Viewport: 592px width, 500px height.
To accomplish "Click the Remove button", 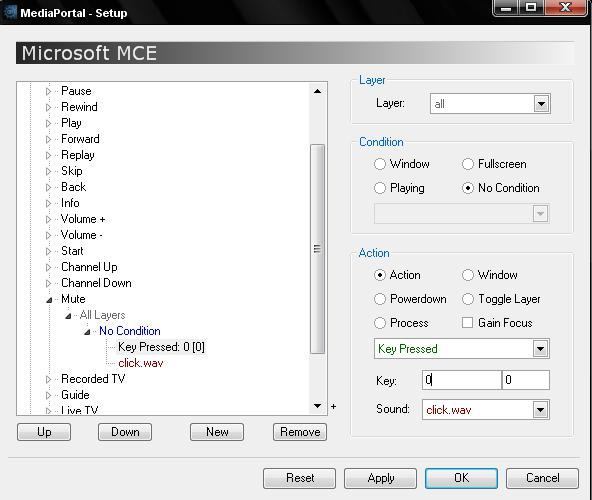I will coord(300,432).
